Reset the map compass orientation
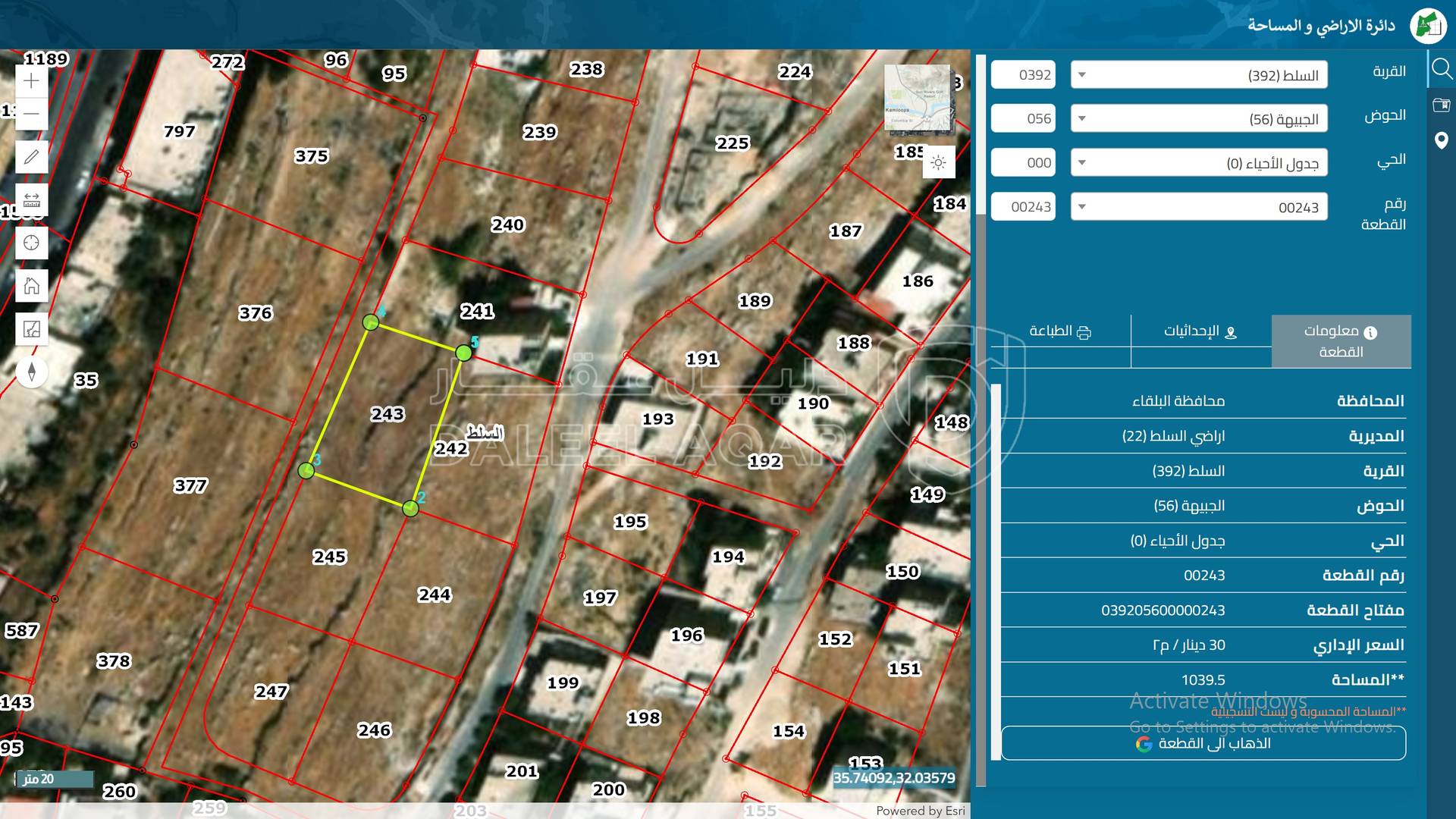The image size is (1456, 819). click(x=31, y=372)
